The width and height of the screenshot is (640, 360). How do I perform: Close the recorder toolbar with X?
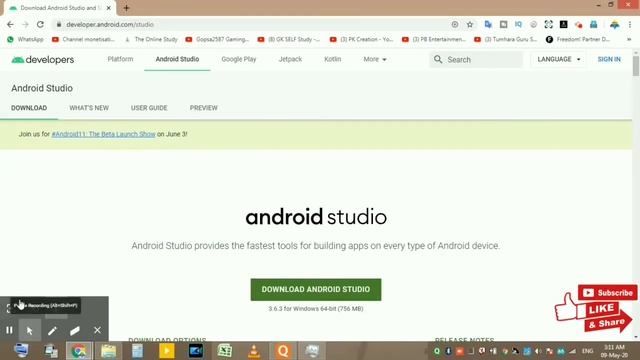pyautogui.click(x=97, y=330)
